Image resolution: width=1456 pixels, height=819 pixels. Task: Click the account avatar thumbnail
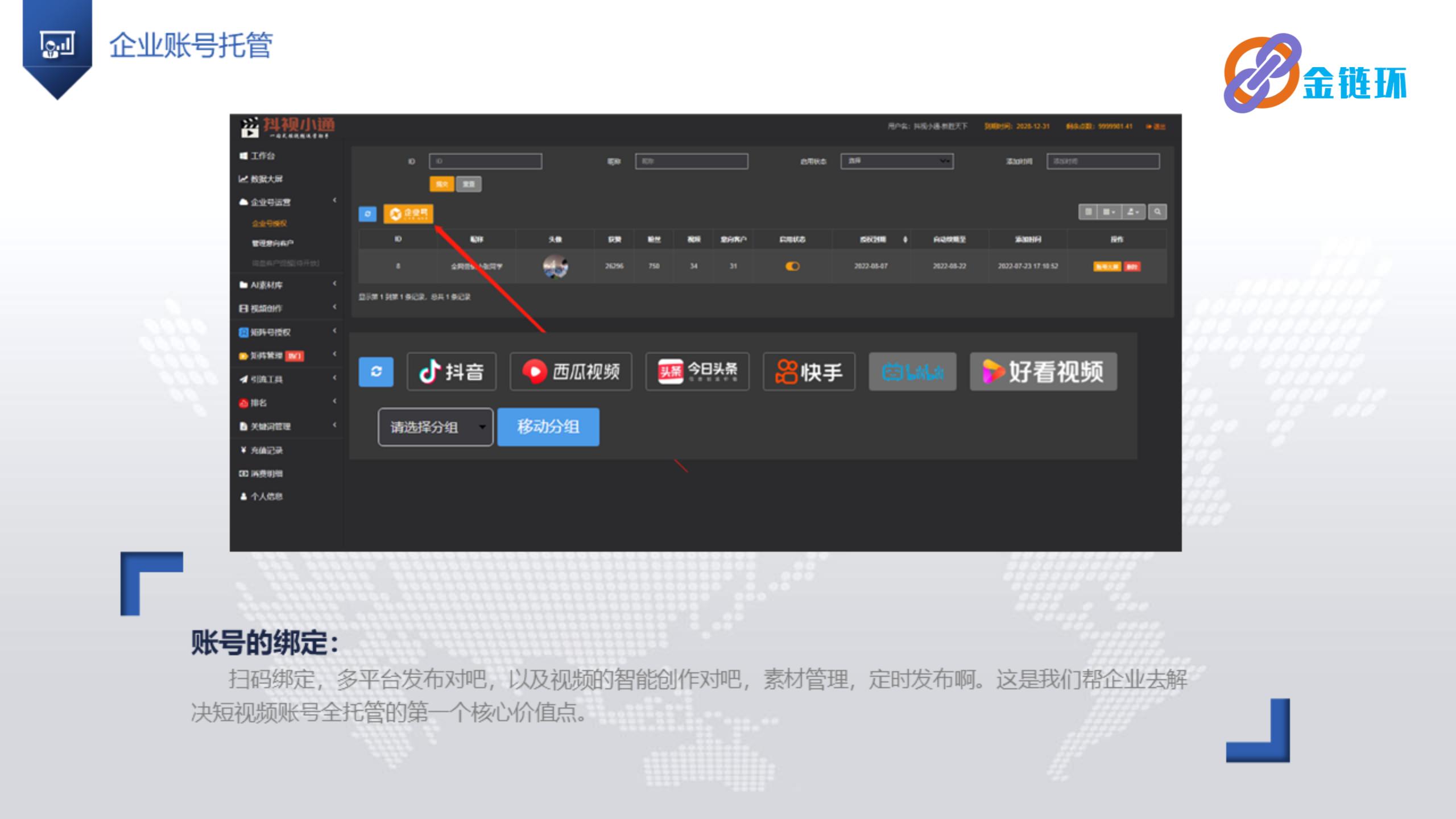(555, 266)
